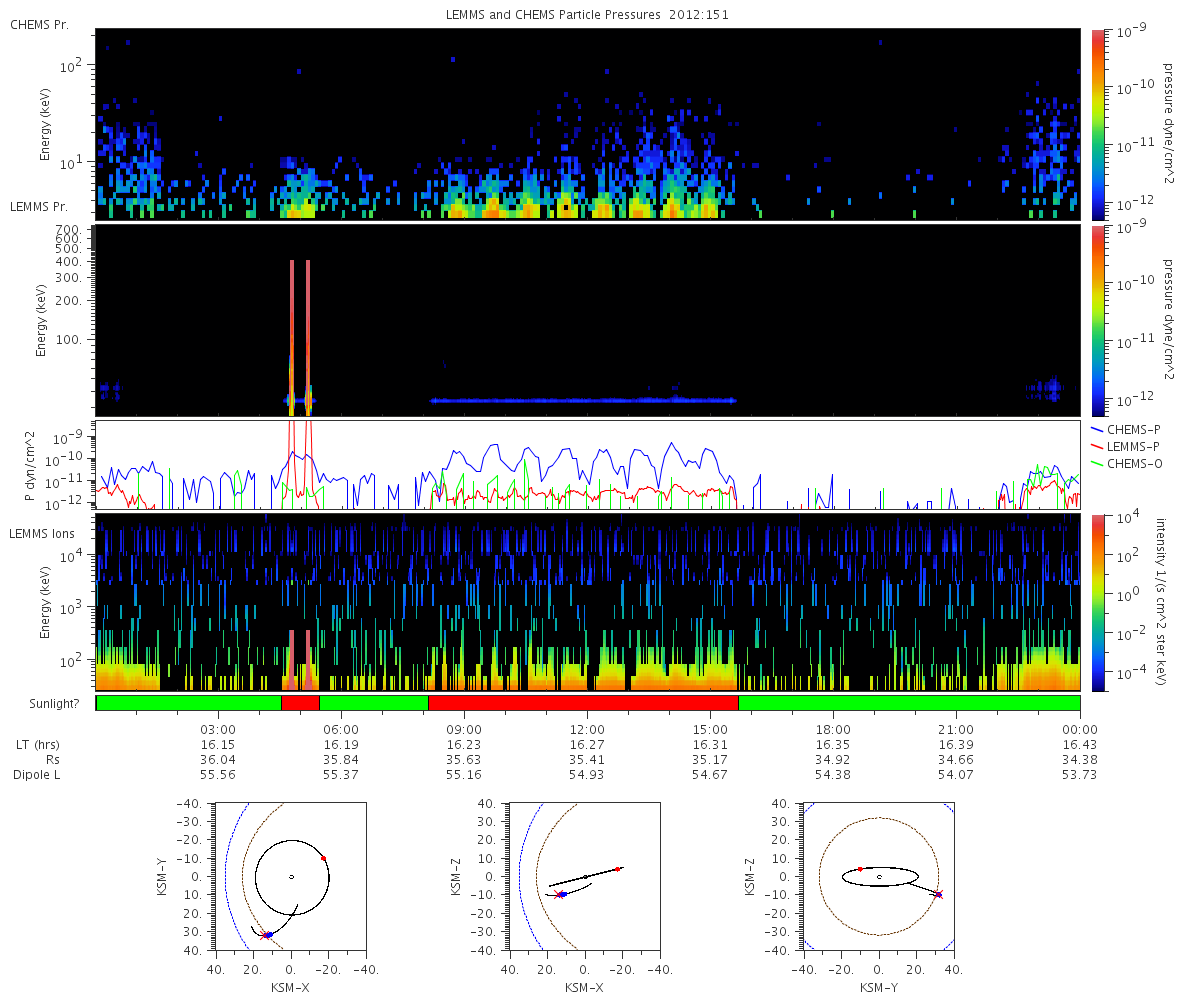This screenshot has height=1000, width=1200.
Task: Click the intensity color bar beside LEMMS Ions panel
Action: [x=1098, y=603]
